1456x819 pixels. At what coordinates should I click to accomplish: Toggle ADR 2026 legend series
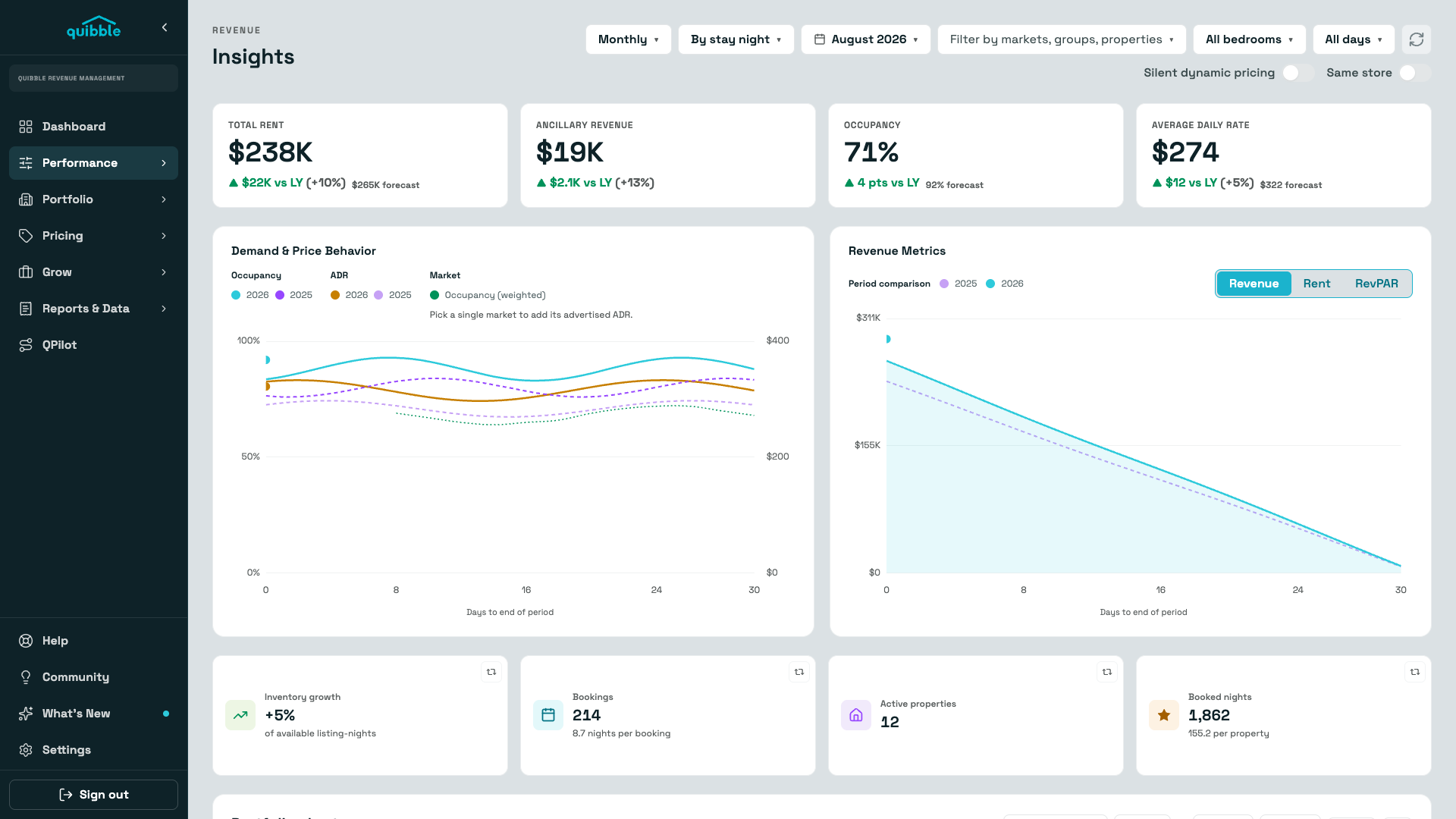pos(350,295)
